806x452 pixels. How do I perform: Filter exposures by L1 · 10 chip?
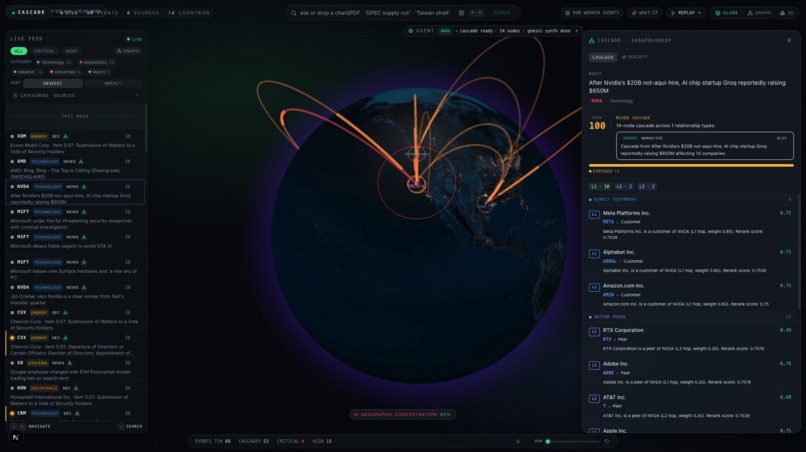600,186
